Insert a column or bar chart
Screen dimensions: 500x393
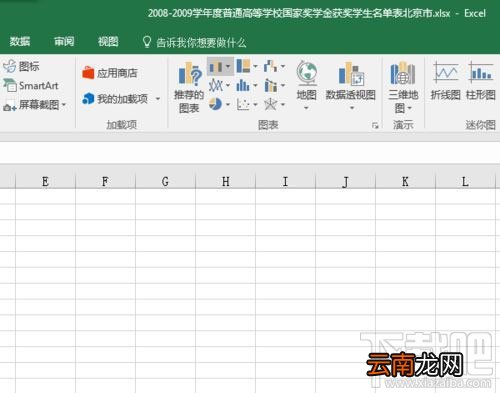coord(215,67)
